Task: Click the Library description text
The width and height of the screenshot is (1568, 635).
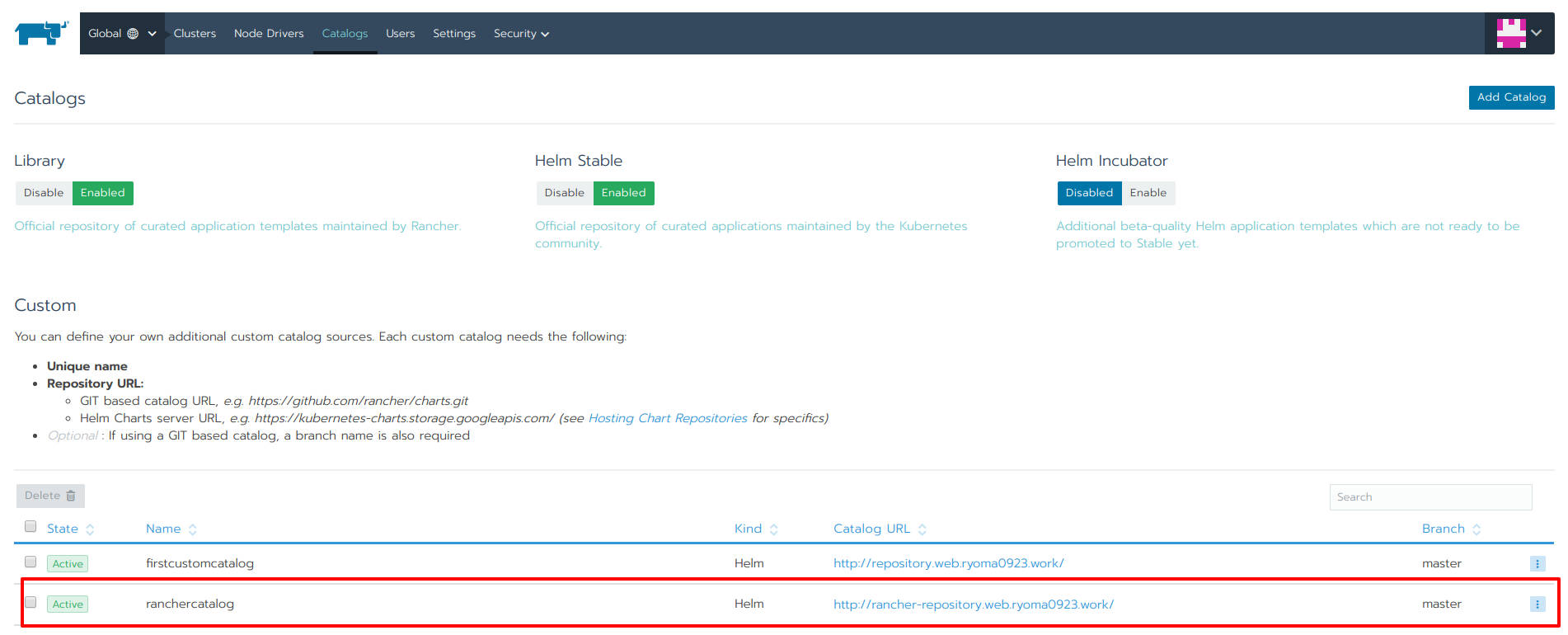Action: point(237,226)
